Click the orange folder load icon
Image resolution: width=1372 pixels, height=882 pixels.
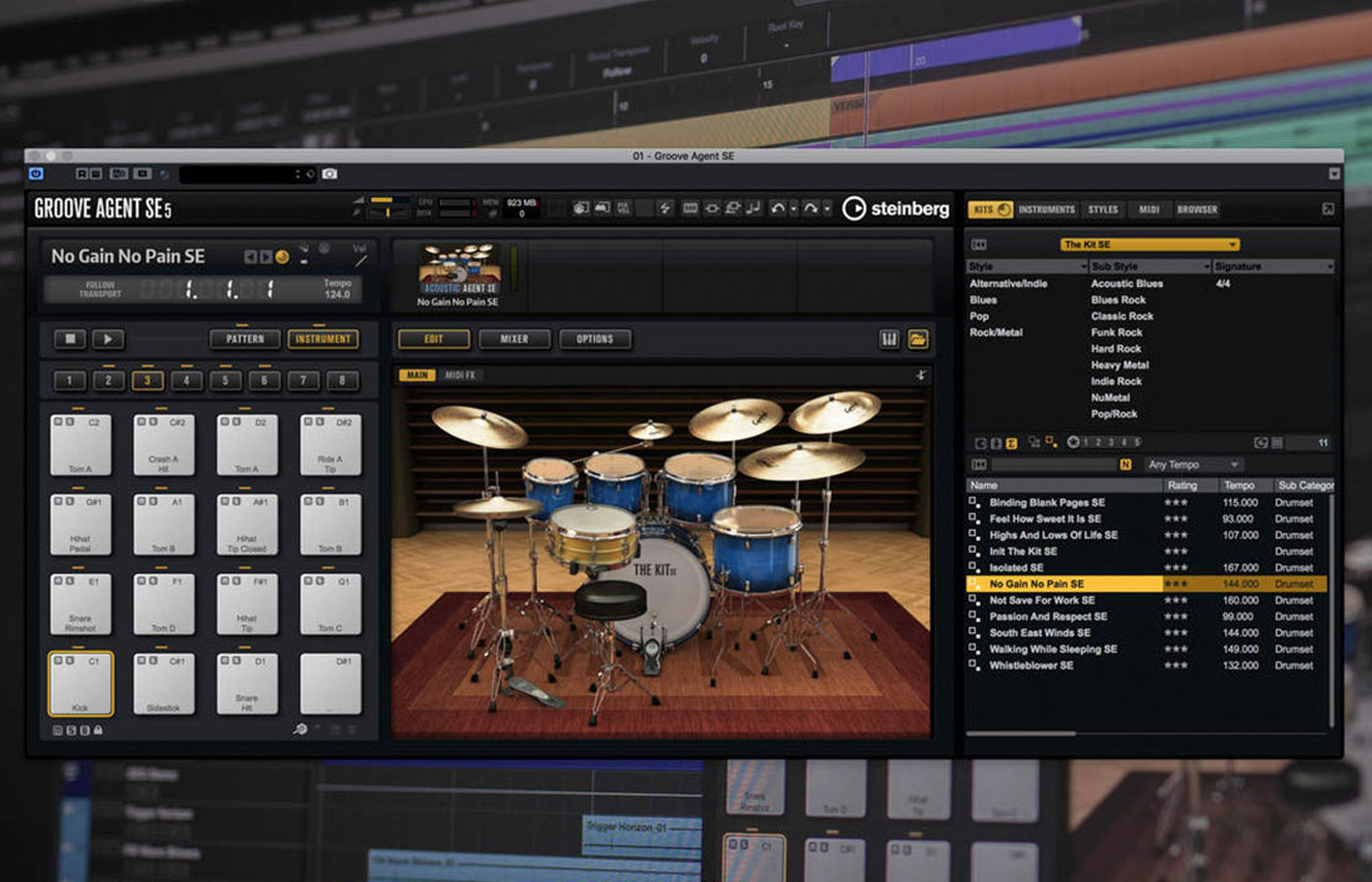point(918,339)
